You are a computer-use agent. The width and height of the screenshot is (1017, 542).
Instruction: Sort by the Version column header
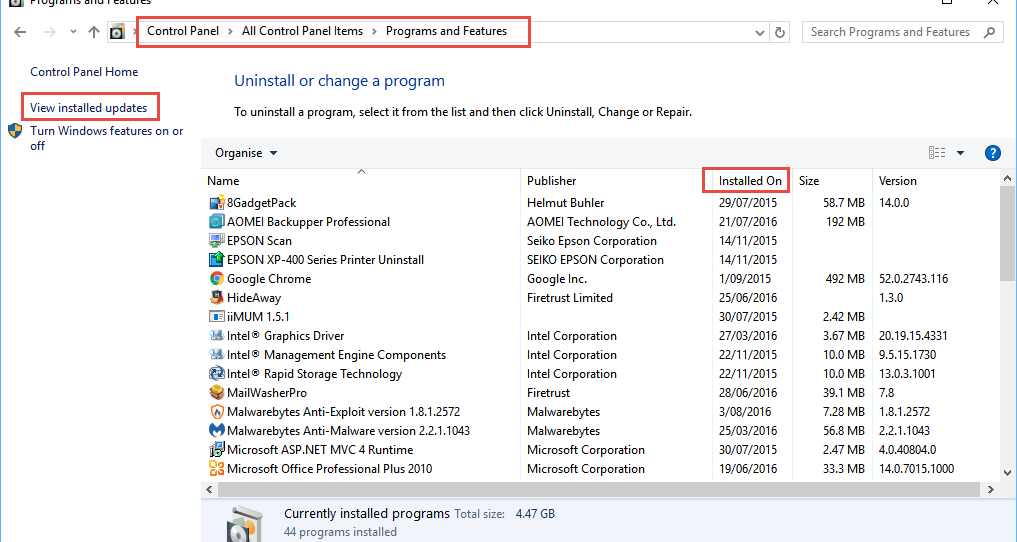[x=898, y=181]
